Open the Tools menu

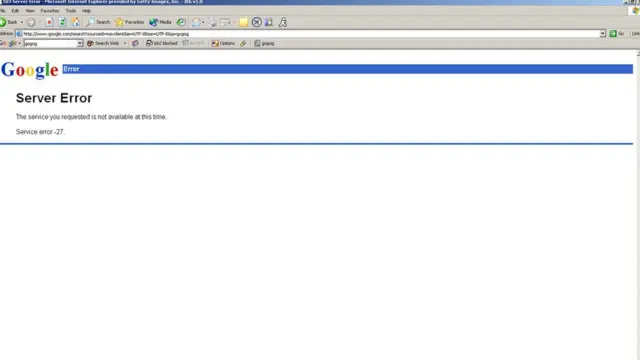point(71,11)
